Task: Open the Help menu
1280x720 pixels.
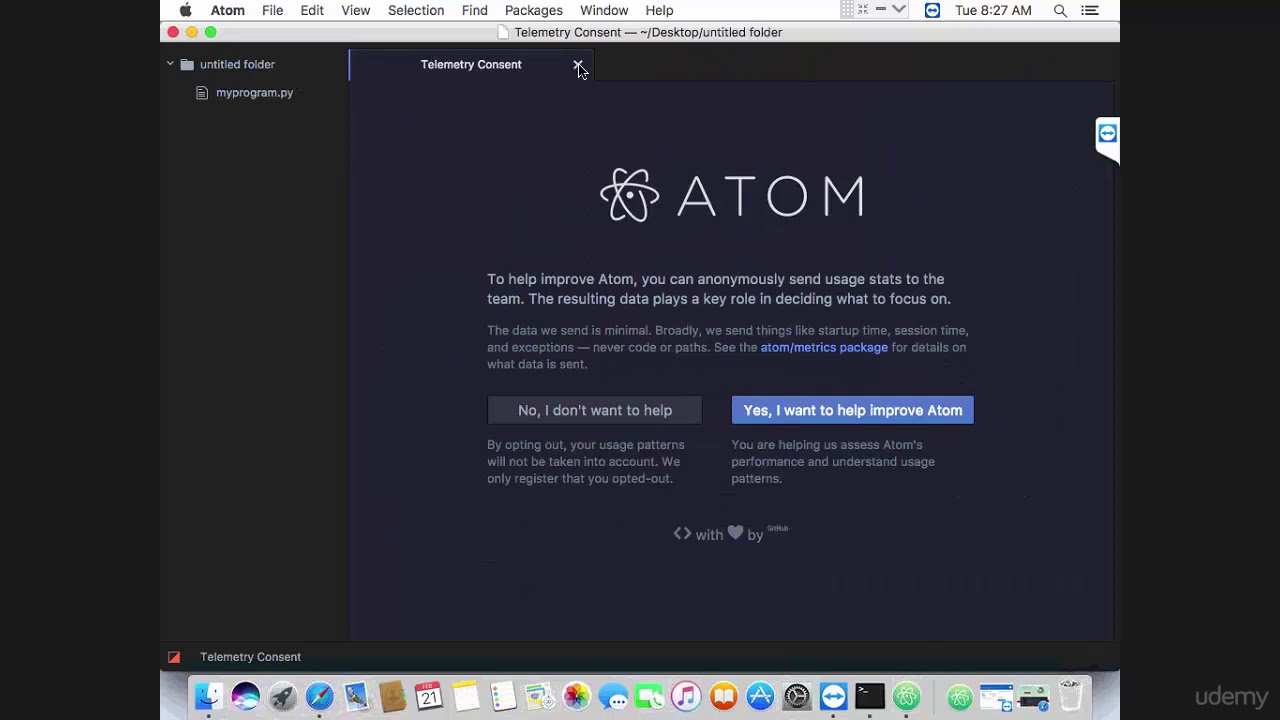Action: pyautogui.click(x=659, y=10)
